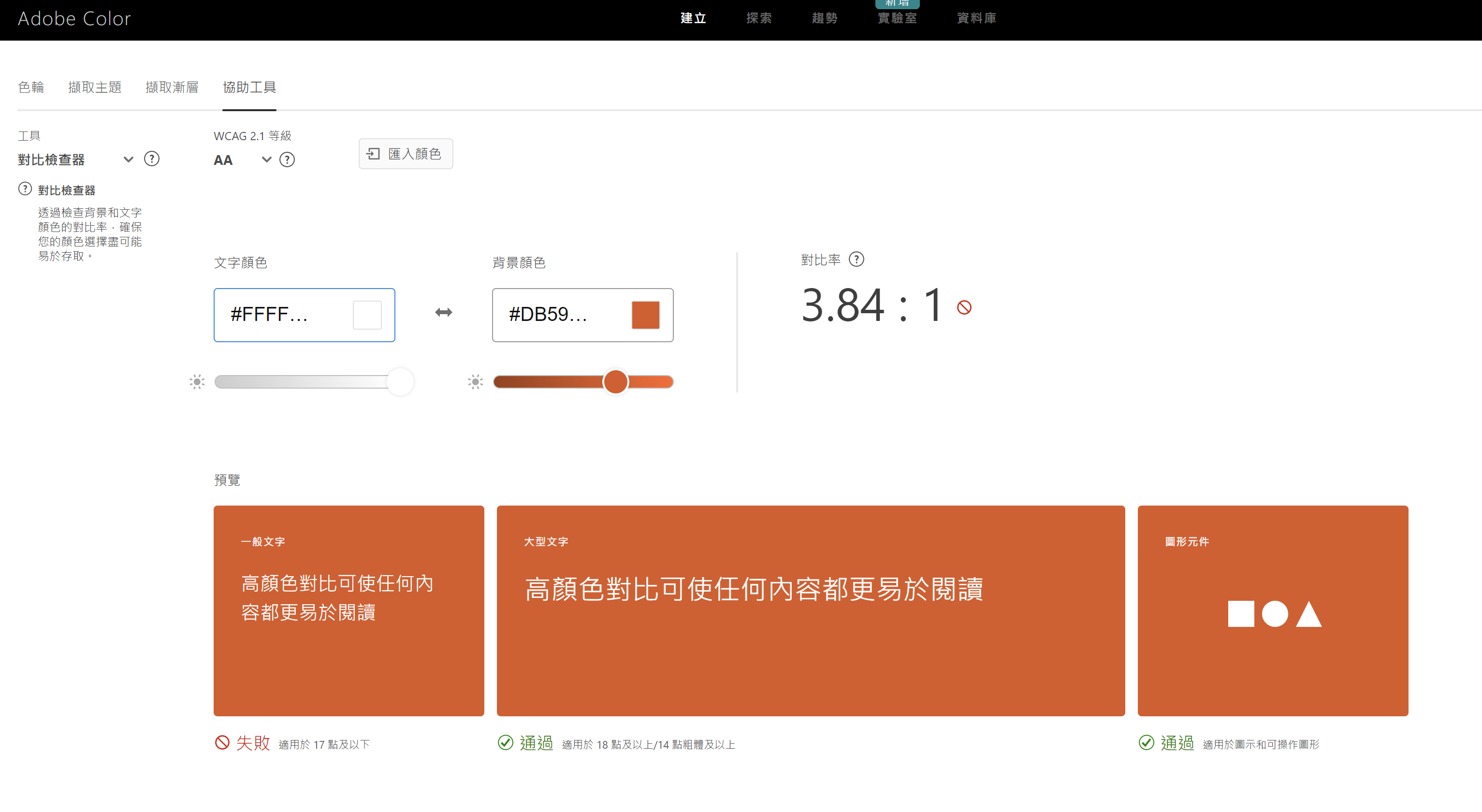Click the red fail icon beside contrast ratio
The height and width of the screenshot is (812, 1482).
coord(964,308)
